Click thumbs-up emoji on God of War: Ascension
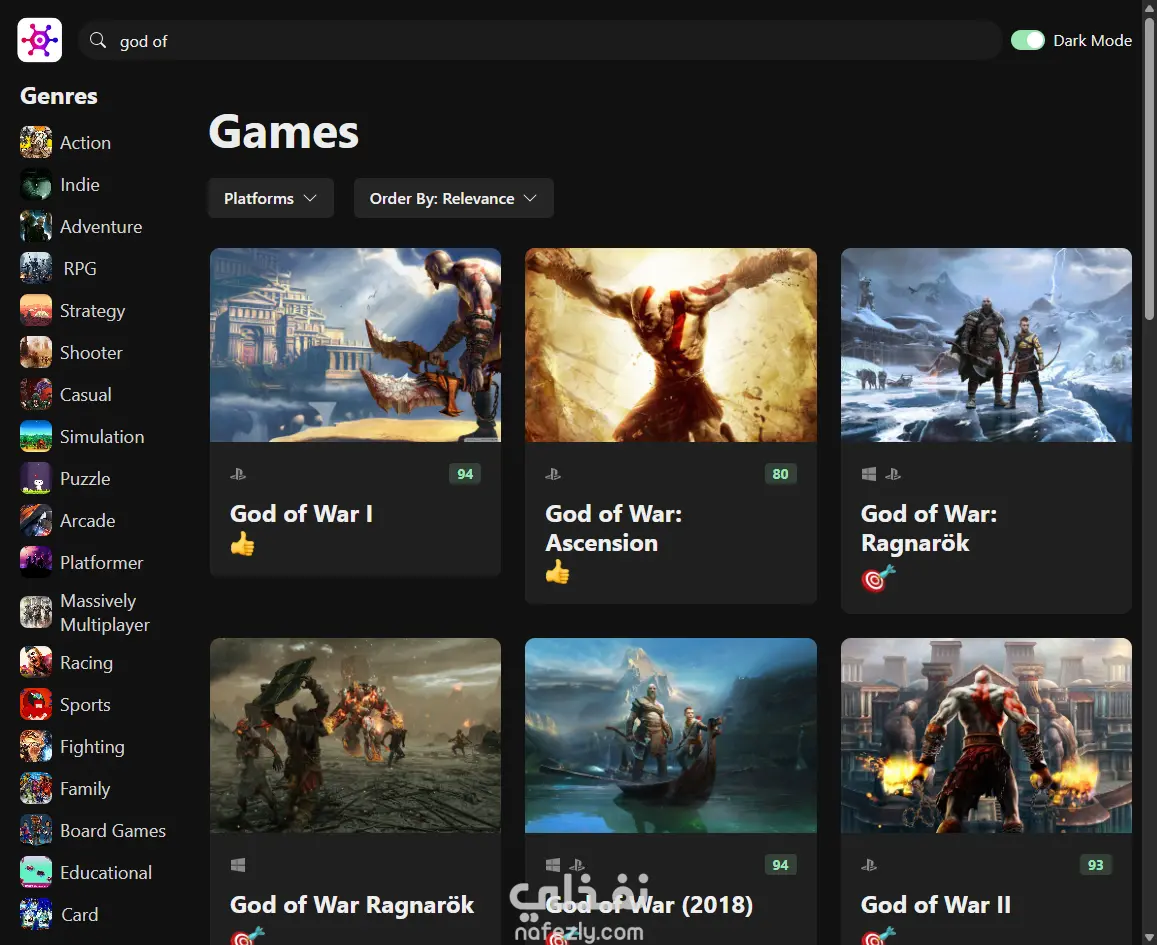The width and height of the screenshot is (1157, 945). click(x=558, y=572)
